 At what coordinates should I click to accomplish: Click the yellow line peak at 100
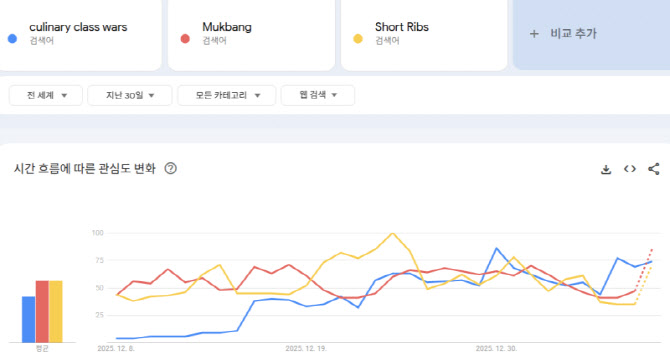(x=393, y=234)
